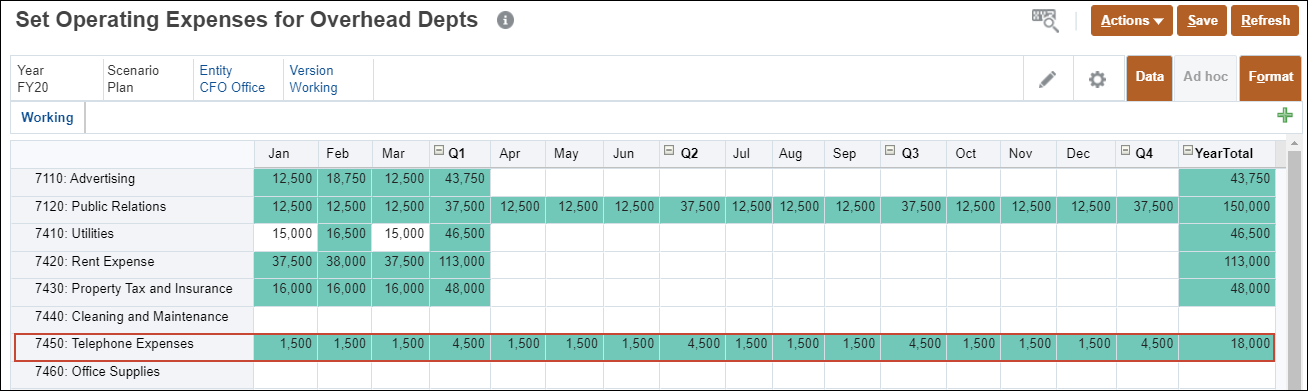The image size is (1308, 391).
Task: Click the Utilities Jan cell 15,000
Action: 286,236
